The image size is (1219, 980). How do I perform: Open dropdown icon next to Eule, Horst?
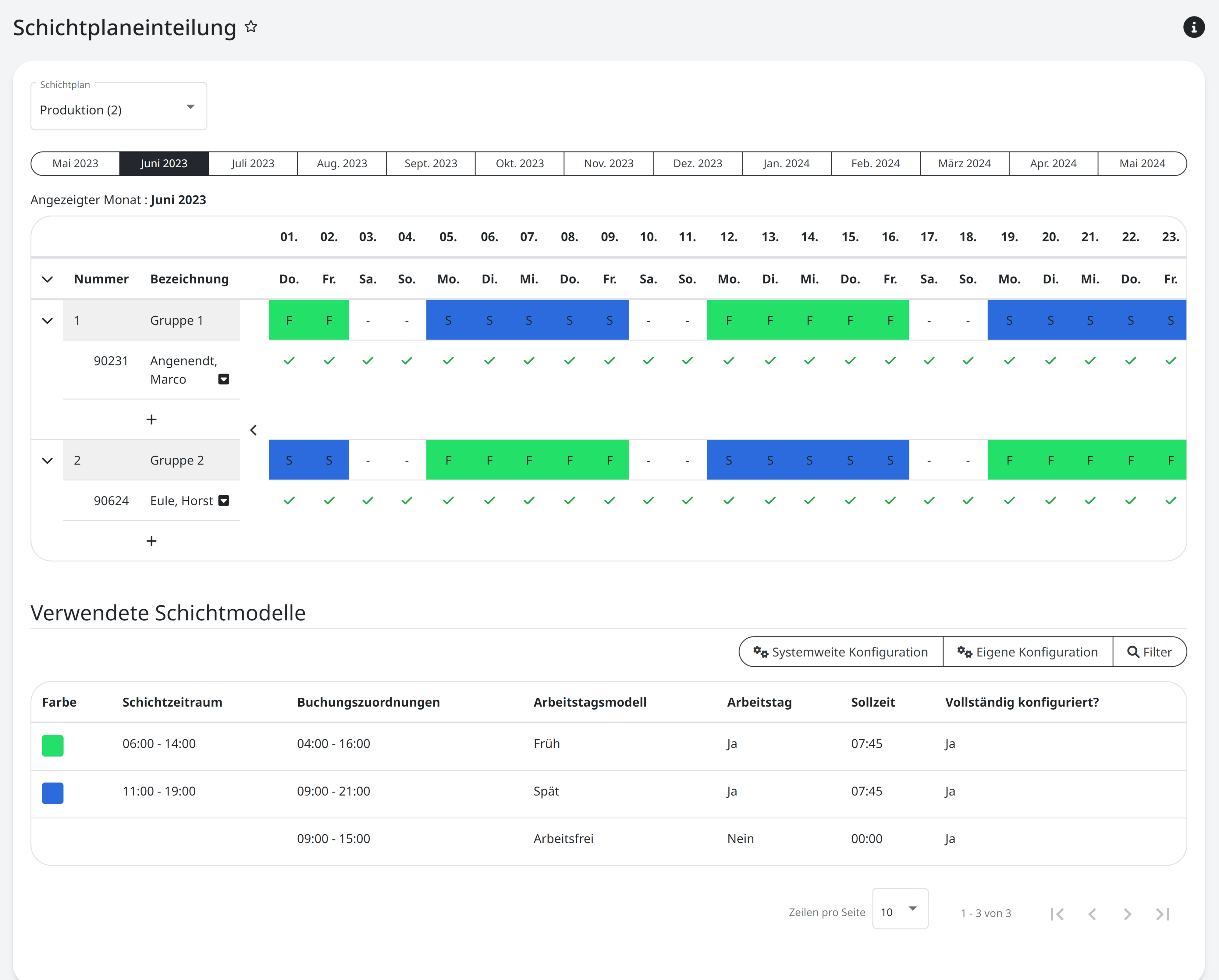(224, 501)
